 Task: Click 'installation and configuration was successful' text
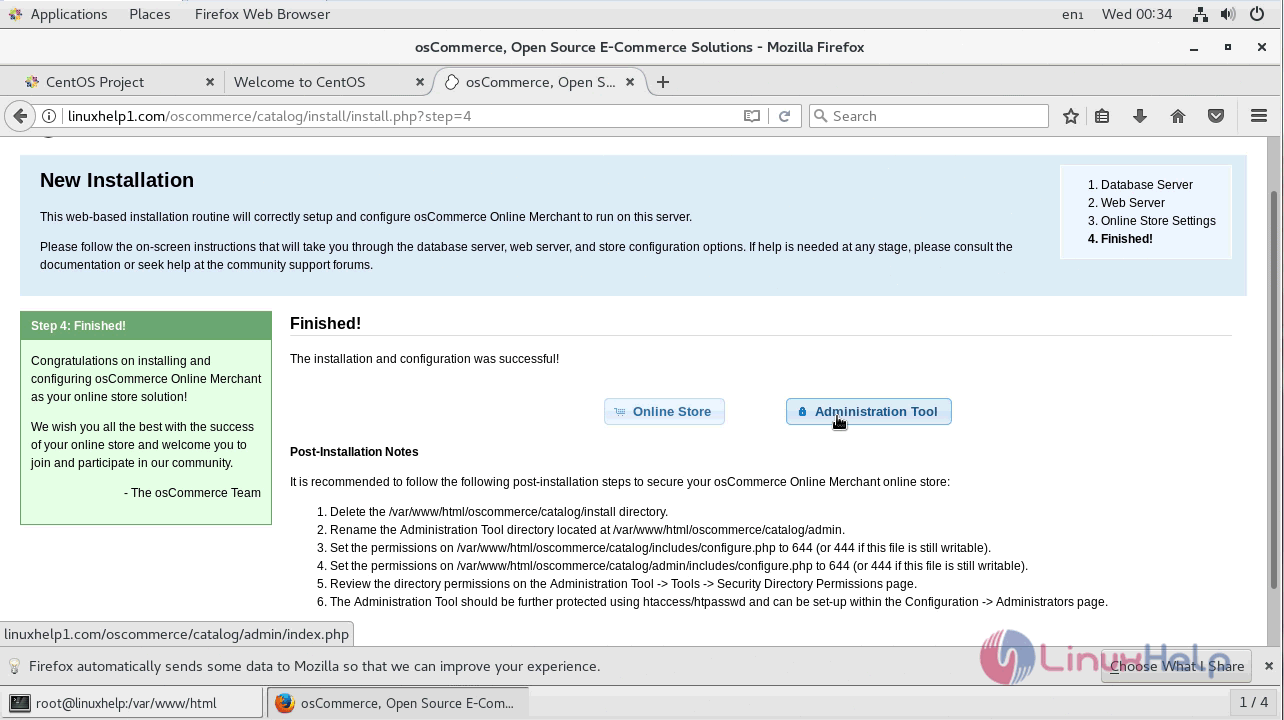pos(424,359)
